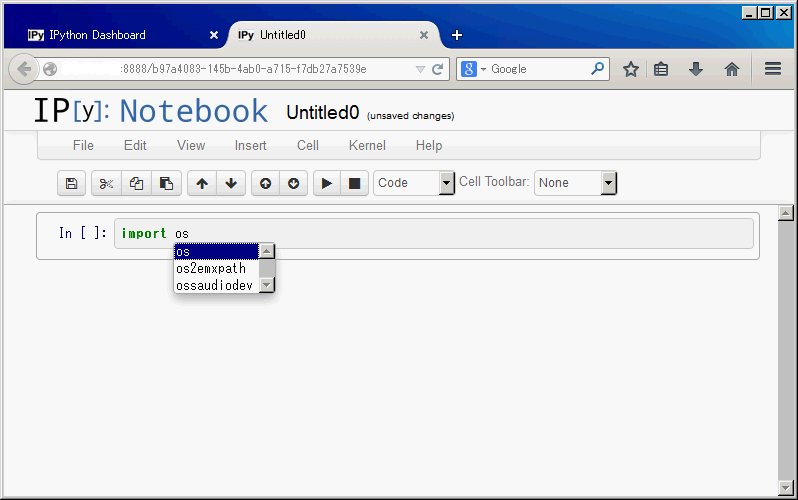Screen dimensions: 798x500
Task: Open the Help menu
Action: [x=429, y=146]
